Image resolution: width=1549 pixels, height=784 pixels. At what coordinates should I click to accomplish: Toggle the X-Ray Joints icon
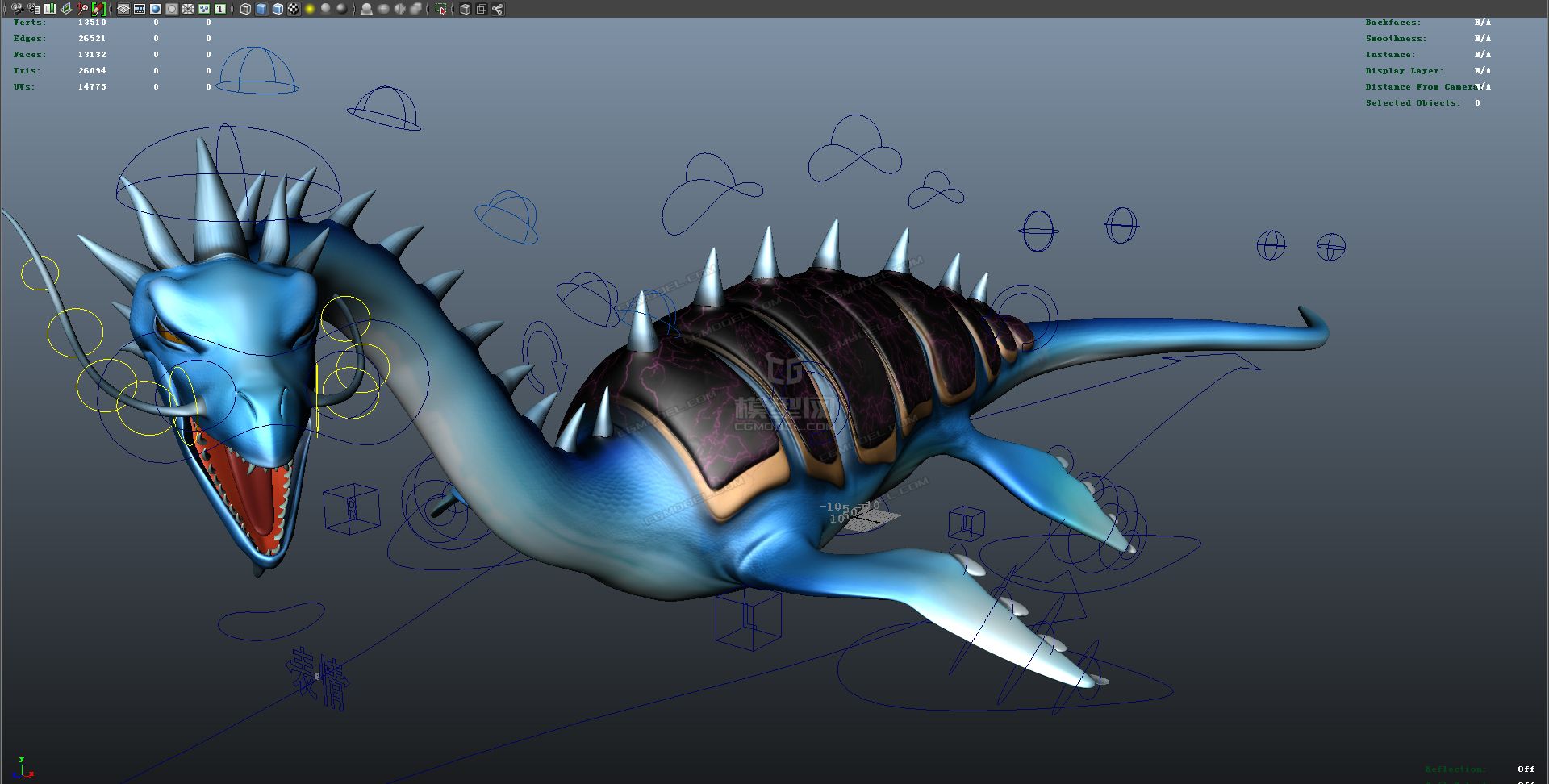click(498, 9)
